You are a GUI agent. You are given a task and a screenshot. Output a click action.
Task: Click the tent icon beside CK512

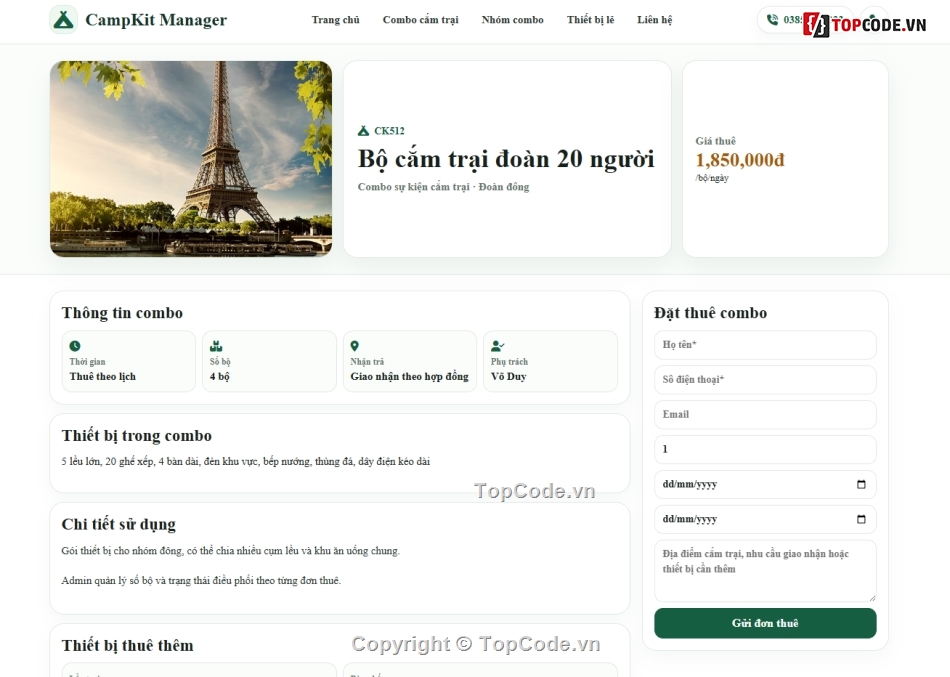click(x=364, y=130)
